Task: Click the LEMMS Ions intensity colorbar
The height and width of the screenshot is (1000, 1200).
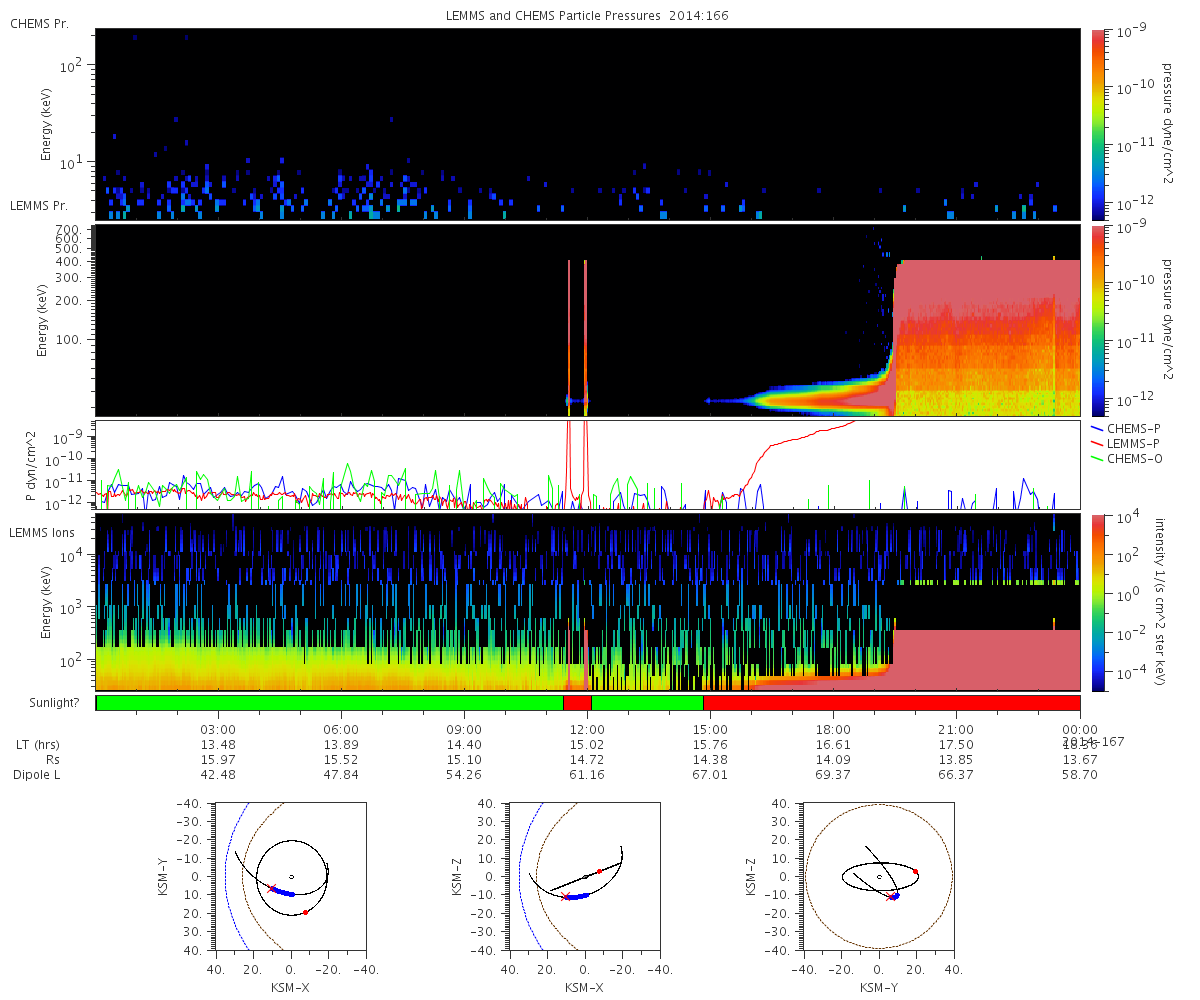Action: [1098, 602]
